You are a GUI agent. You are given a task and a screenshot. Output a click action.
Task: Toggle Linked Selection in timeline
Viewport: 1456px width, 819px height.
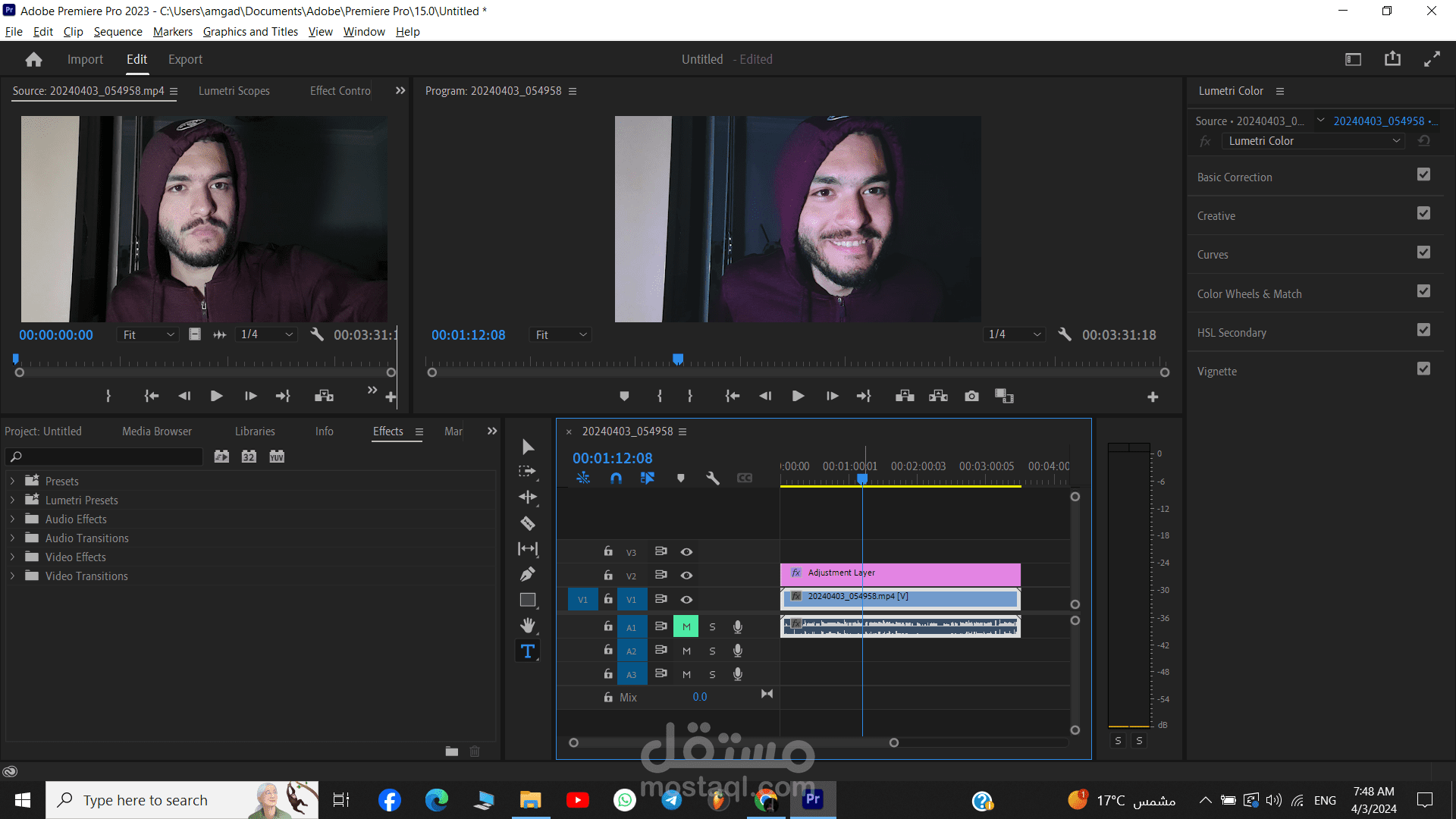[647, 478]
